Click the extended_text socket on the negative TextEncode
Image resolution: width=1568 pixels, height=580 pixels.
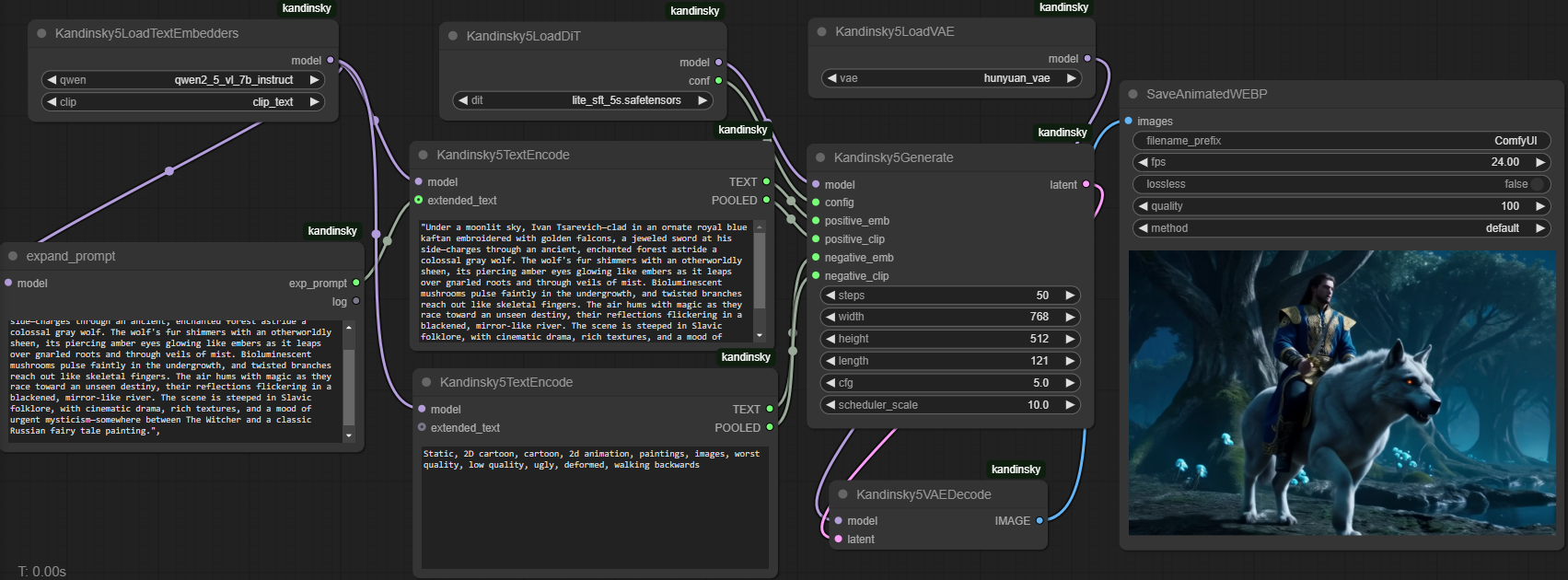point(422,427)
